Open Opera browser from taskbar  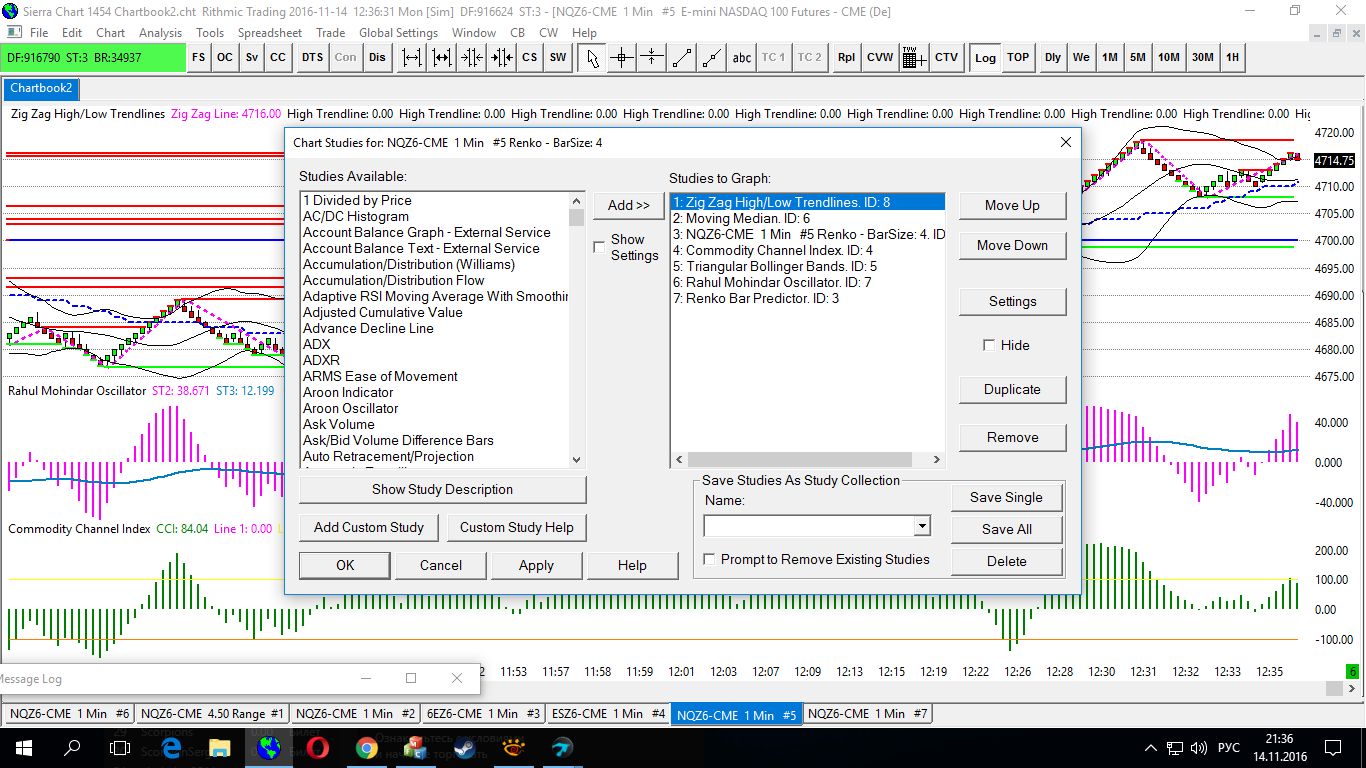[x=318, y=747]
